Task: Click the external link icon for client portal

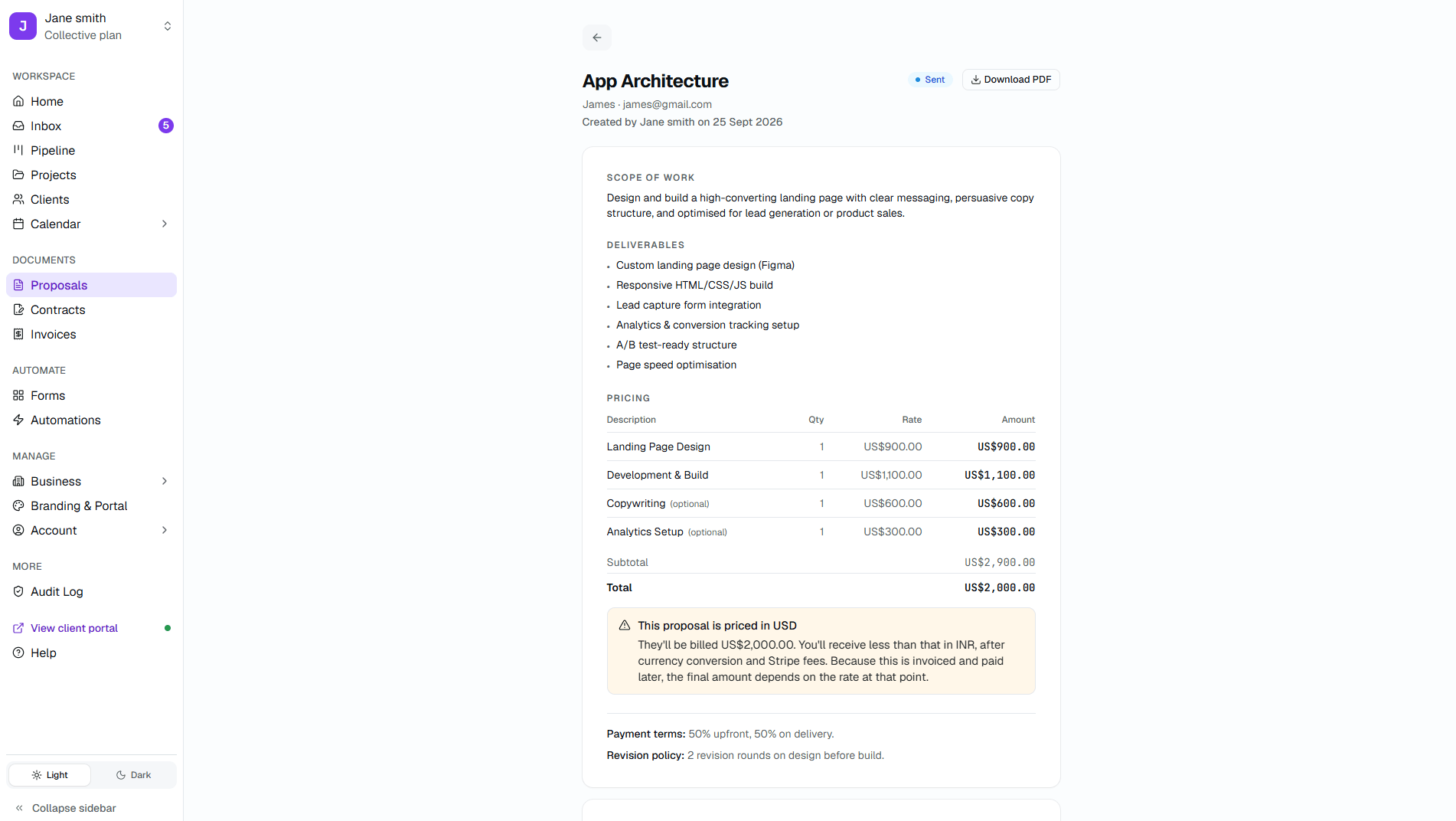Action: pos(18,628)
